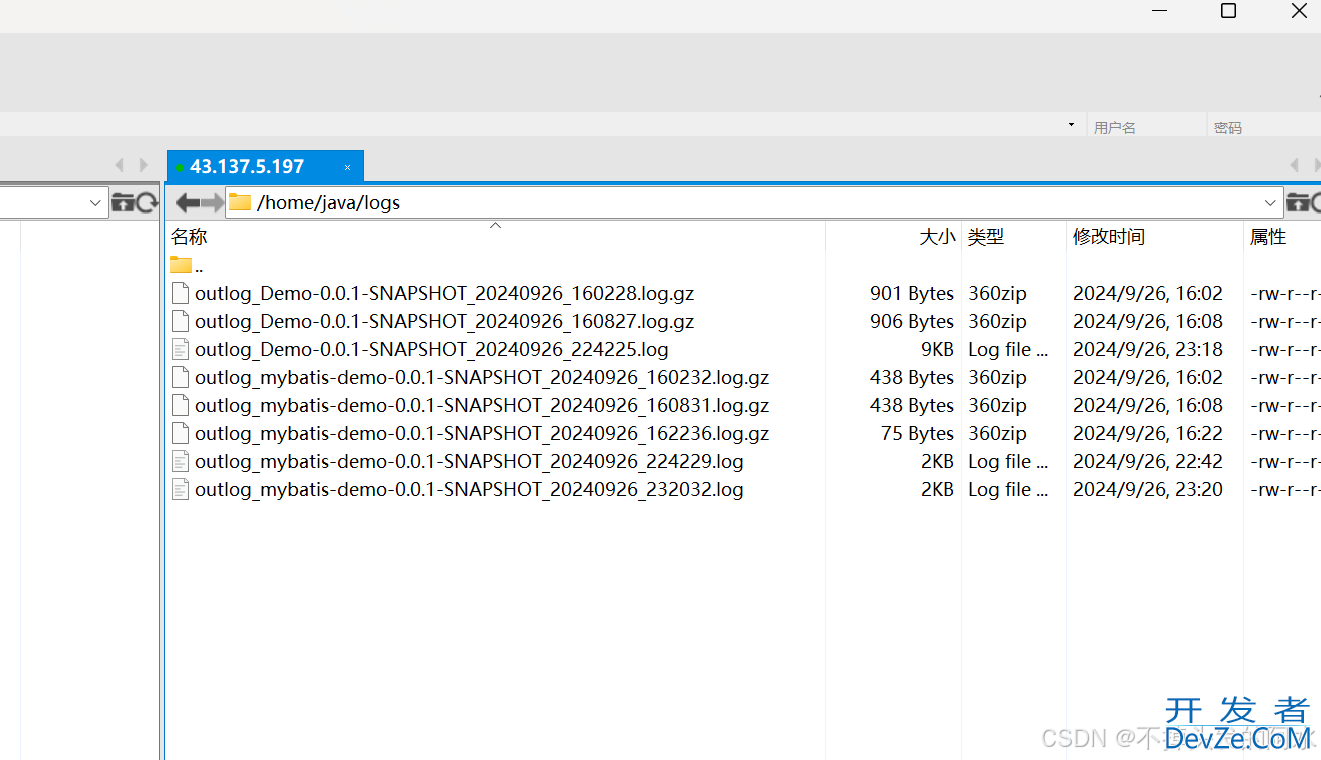Sort files by 大小 column
Viewport: 1321px width, 760px height.
[937, 237]
